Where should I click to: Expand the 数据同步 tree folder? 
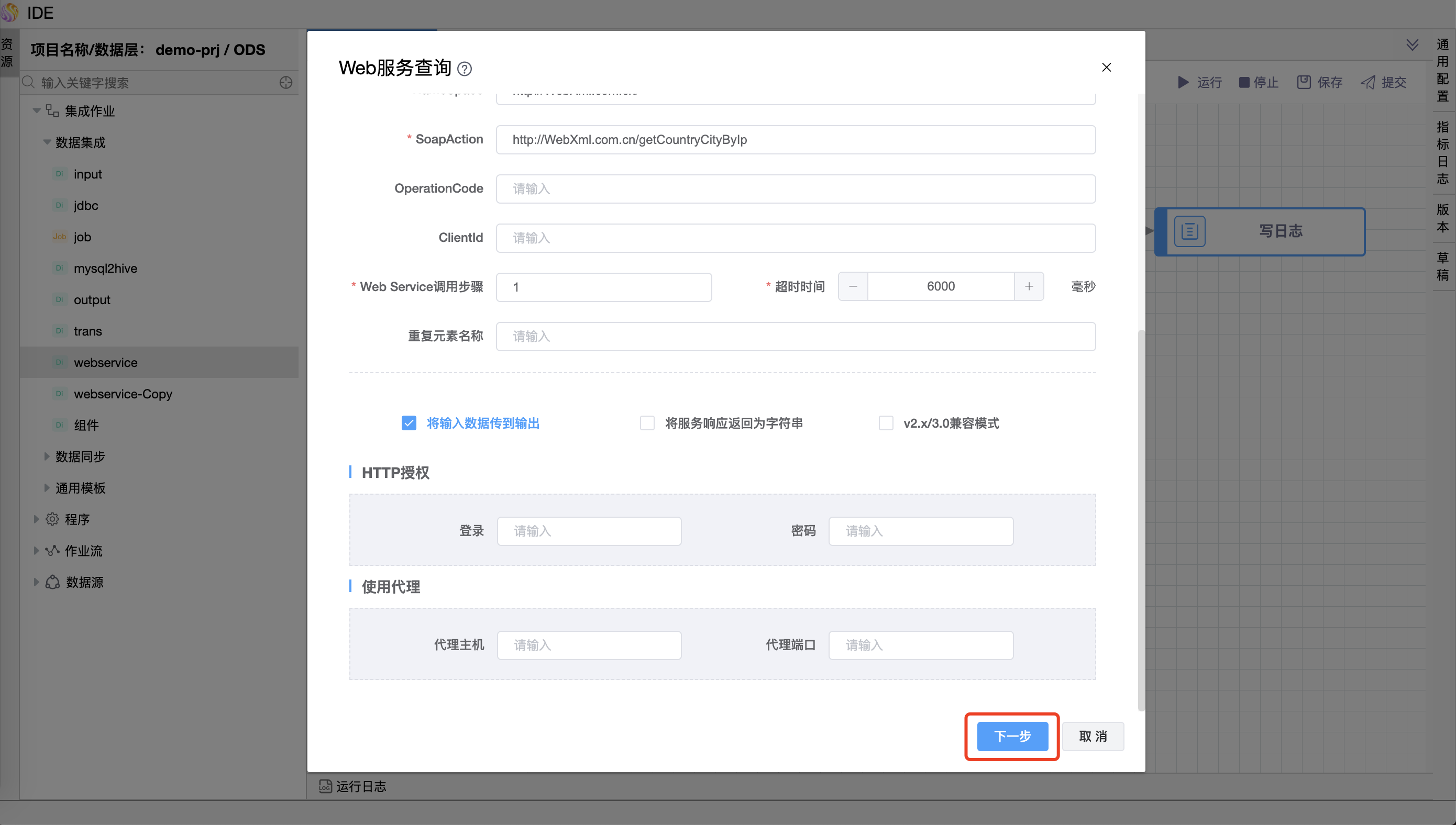tap(47, 456)
